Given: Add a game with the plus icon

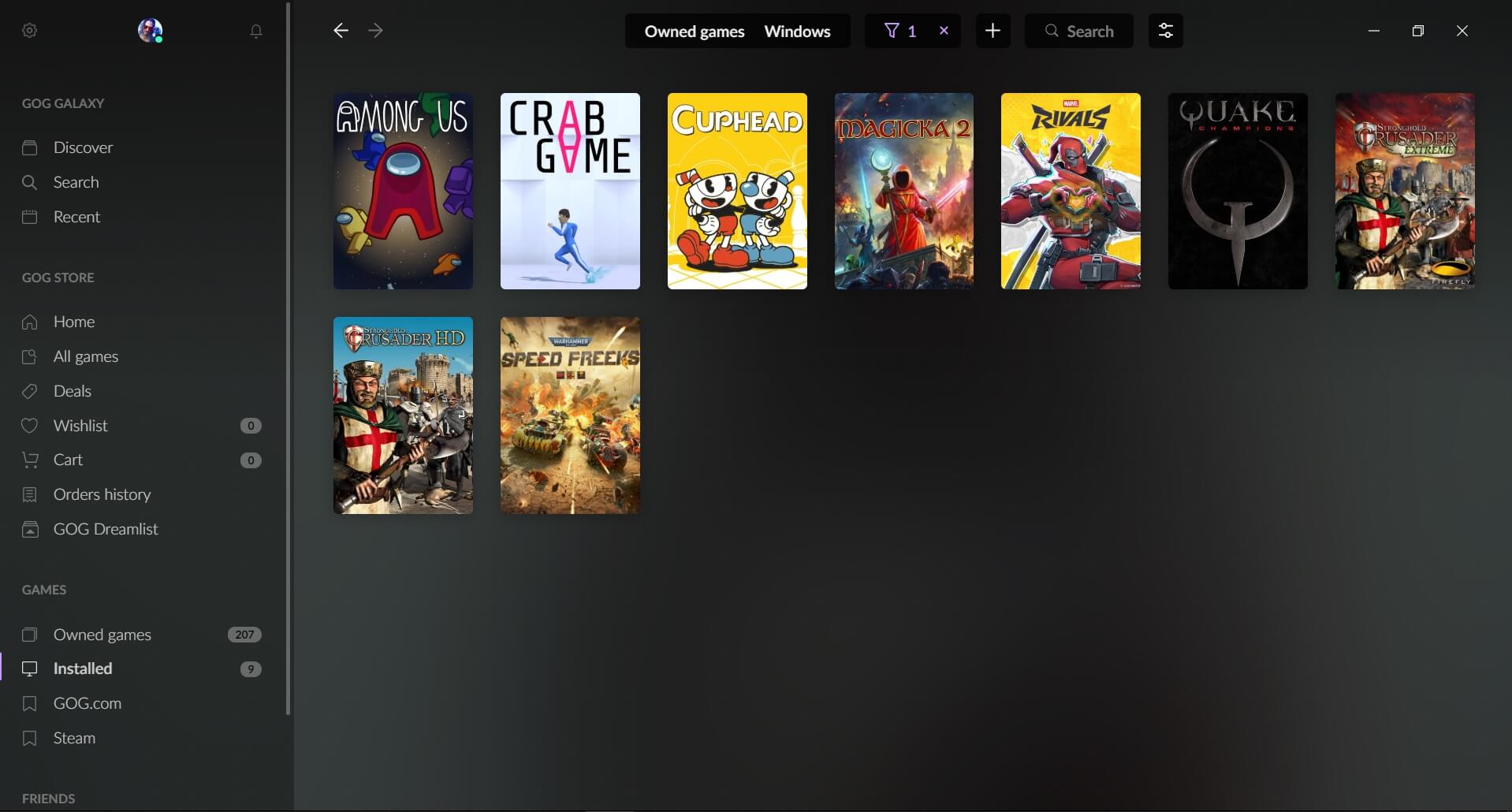Looking at the screenshot, I should click(992, 31).
